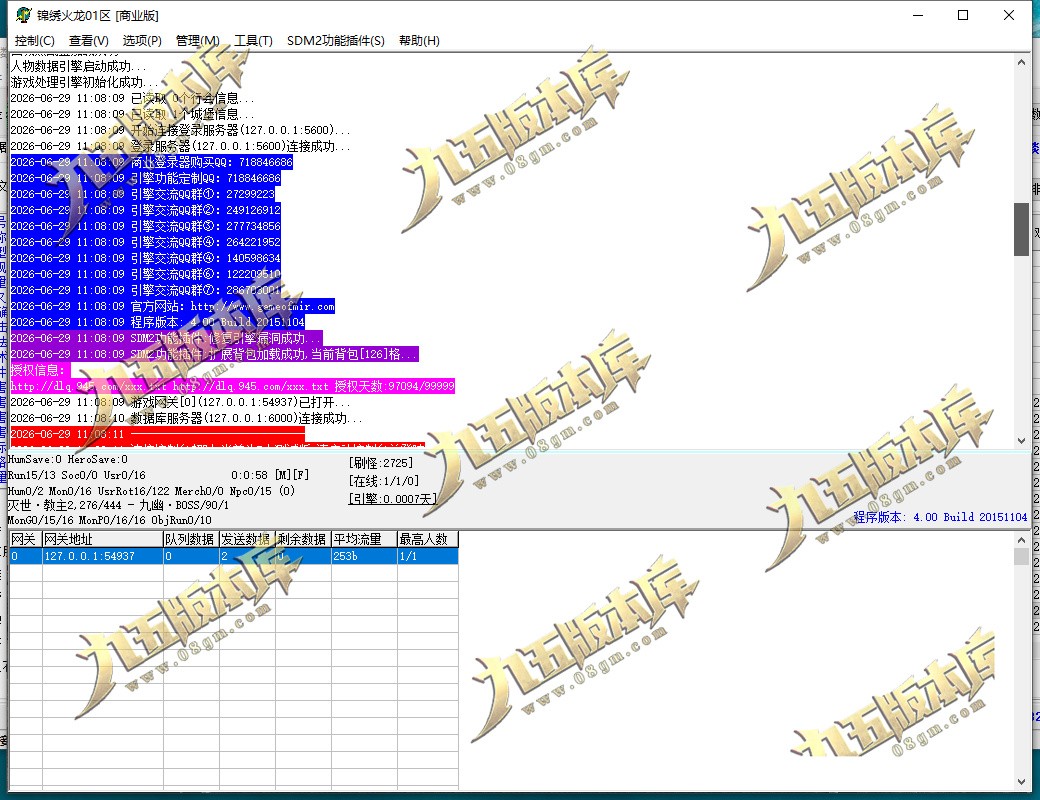Image resolution: width=1040 pixels, height=800 pixels.
Task: Minimize the 锦绣火龙01区 window
Action: point(918,15)
